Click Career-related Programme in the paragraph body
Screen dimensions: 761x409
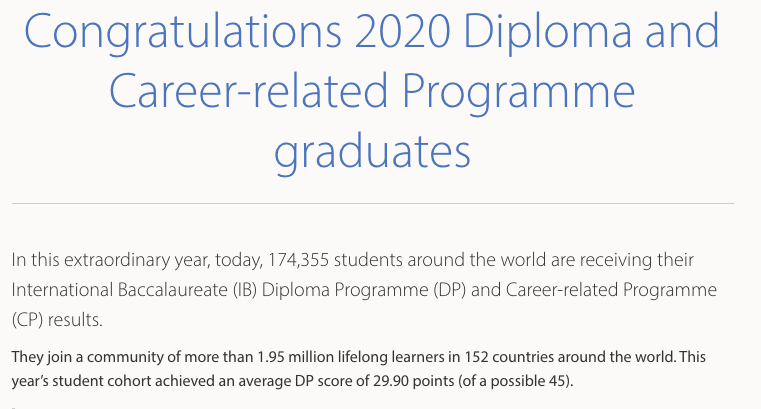pos(611,290)
